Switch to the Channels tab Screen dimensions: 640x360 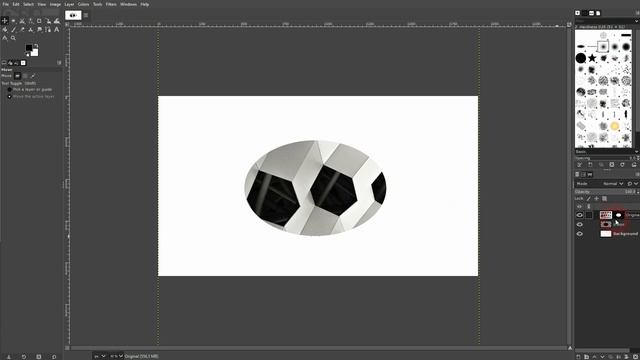click(x=583, y=174)
